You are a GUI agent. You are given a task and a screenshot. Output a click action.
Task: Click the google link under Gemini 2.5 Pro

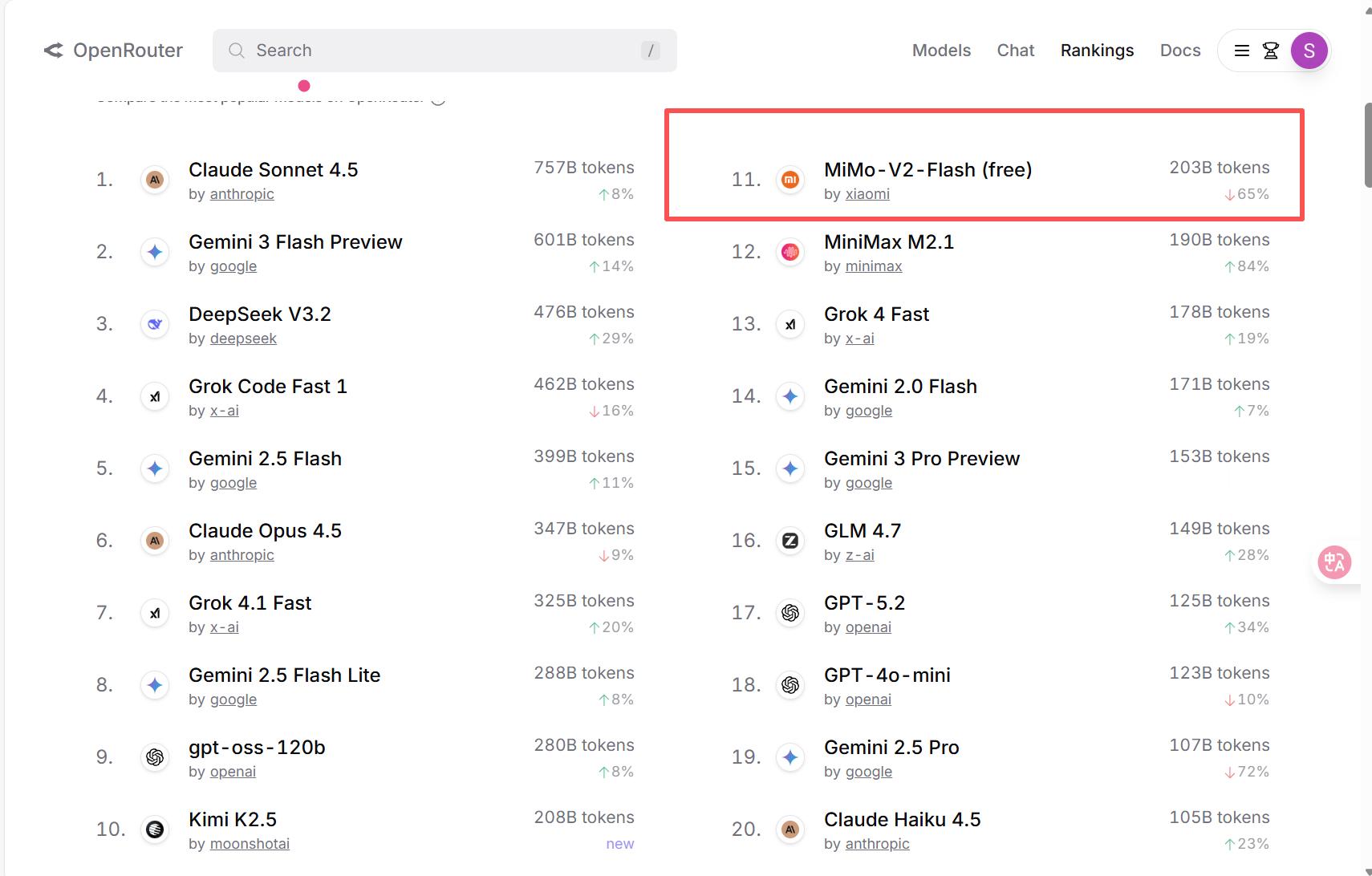[x=869, y=772]
